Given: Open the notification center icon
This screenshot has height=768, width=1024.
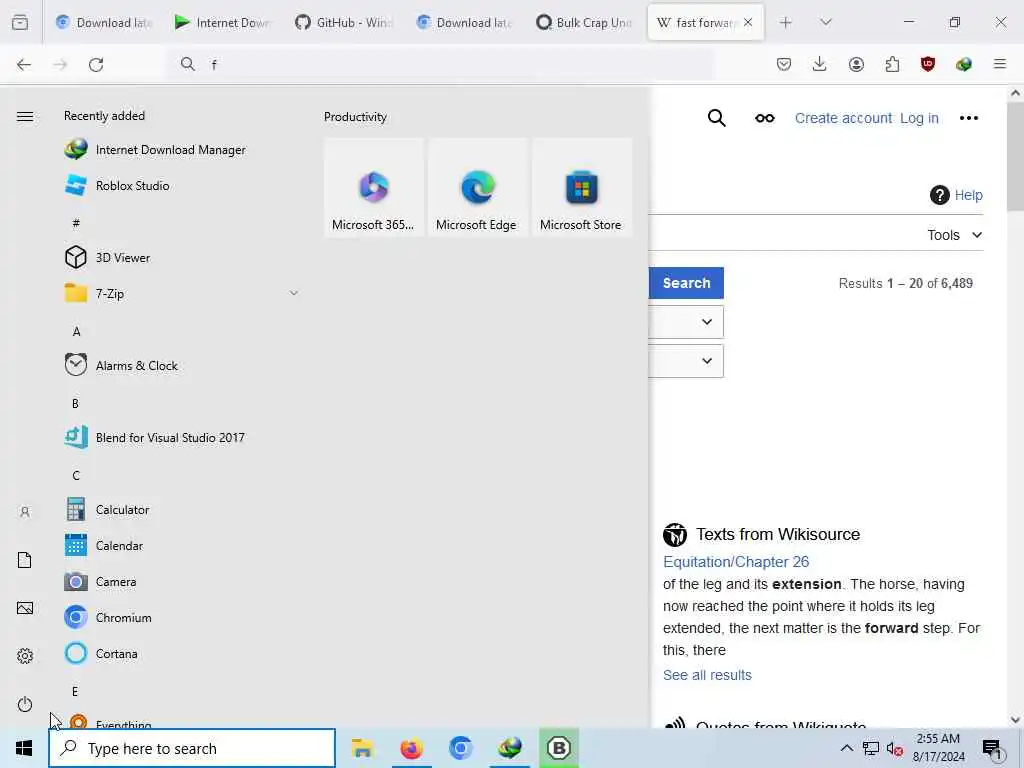Looking at the screenshot, I should 992,750.
